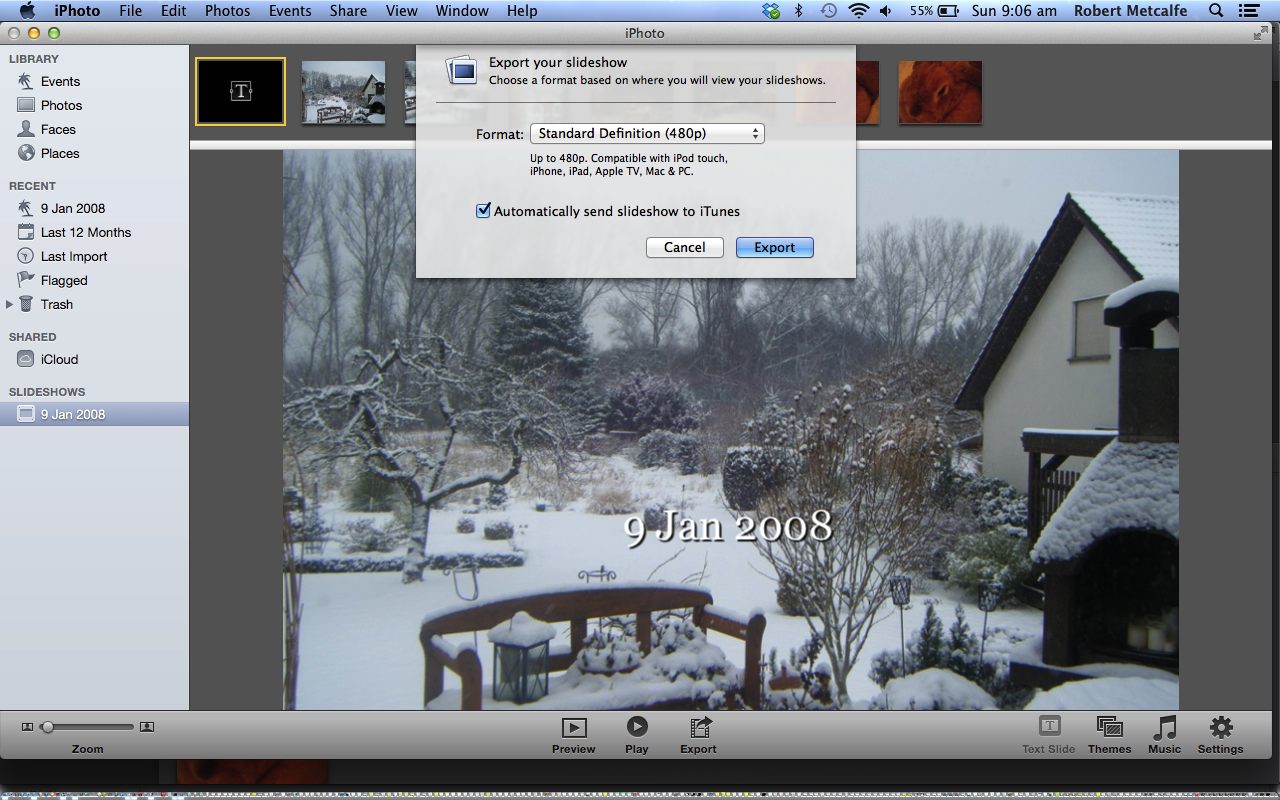This screenshot has height=800, width=1280.
Task: Show Flagged photos
Action: 64,280
